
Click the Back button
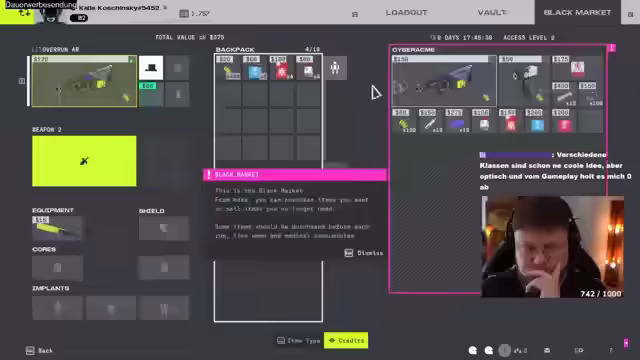click(x=39, y=351)
